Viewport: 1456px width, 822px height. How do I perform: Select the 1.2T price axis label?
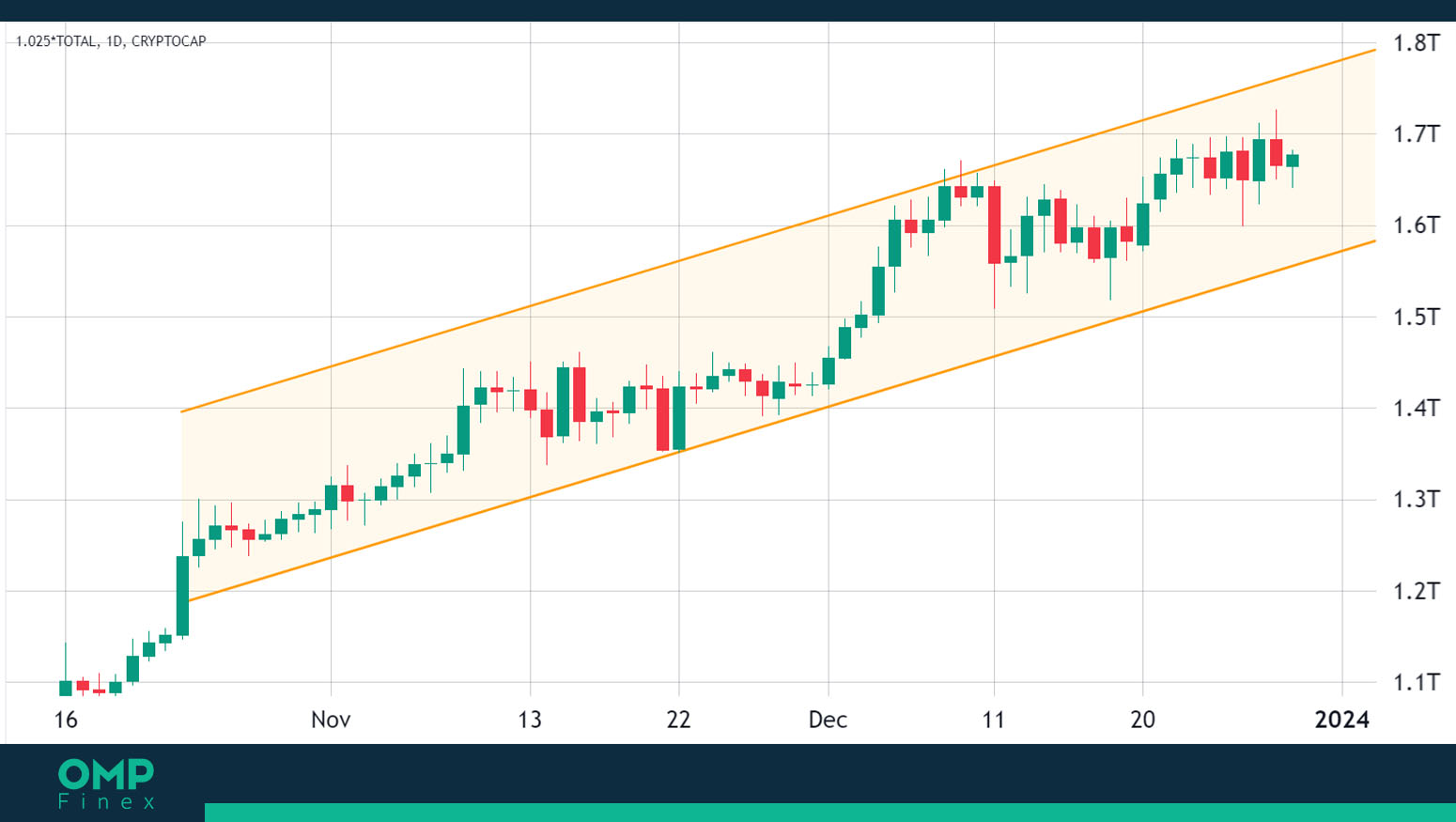[1416, 592]
